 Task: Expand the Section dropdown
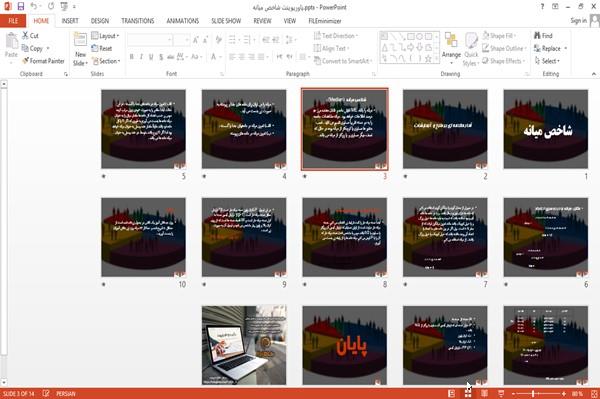pos(106,61)
